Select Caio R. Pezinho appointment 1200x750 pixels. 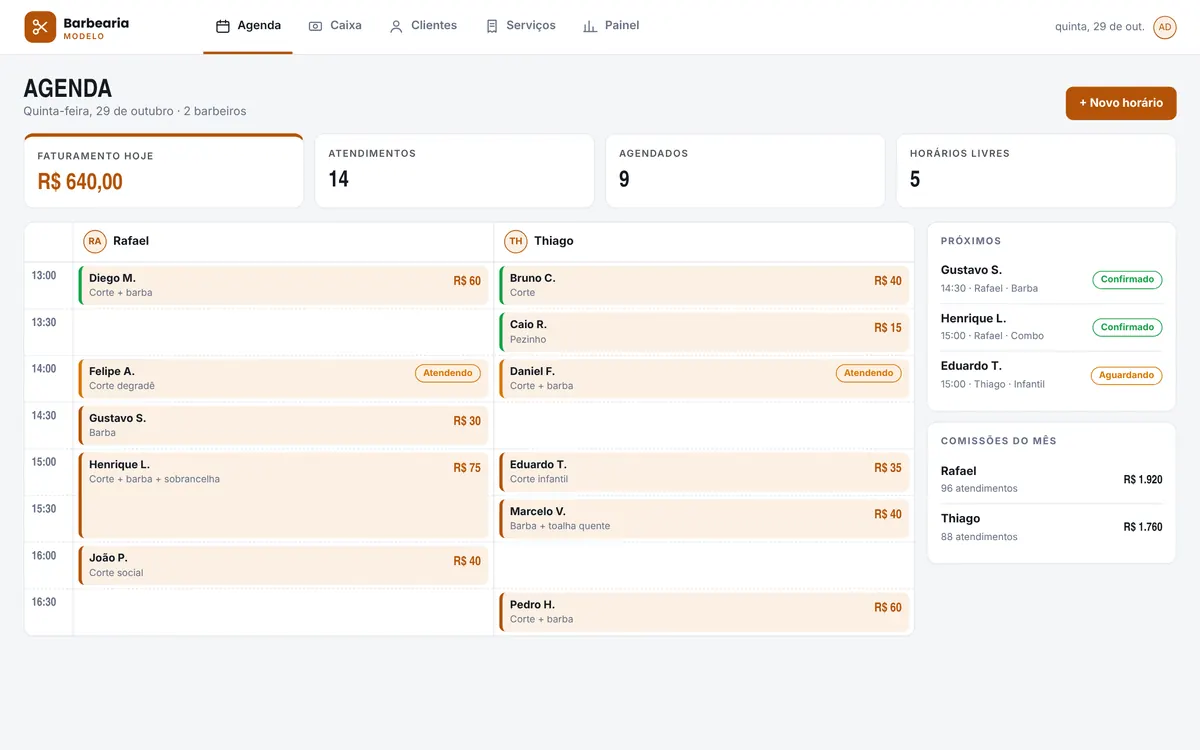click(704, 332)
